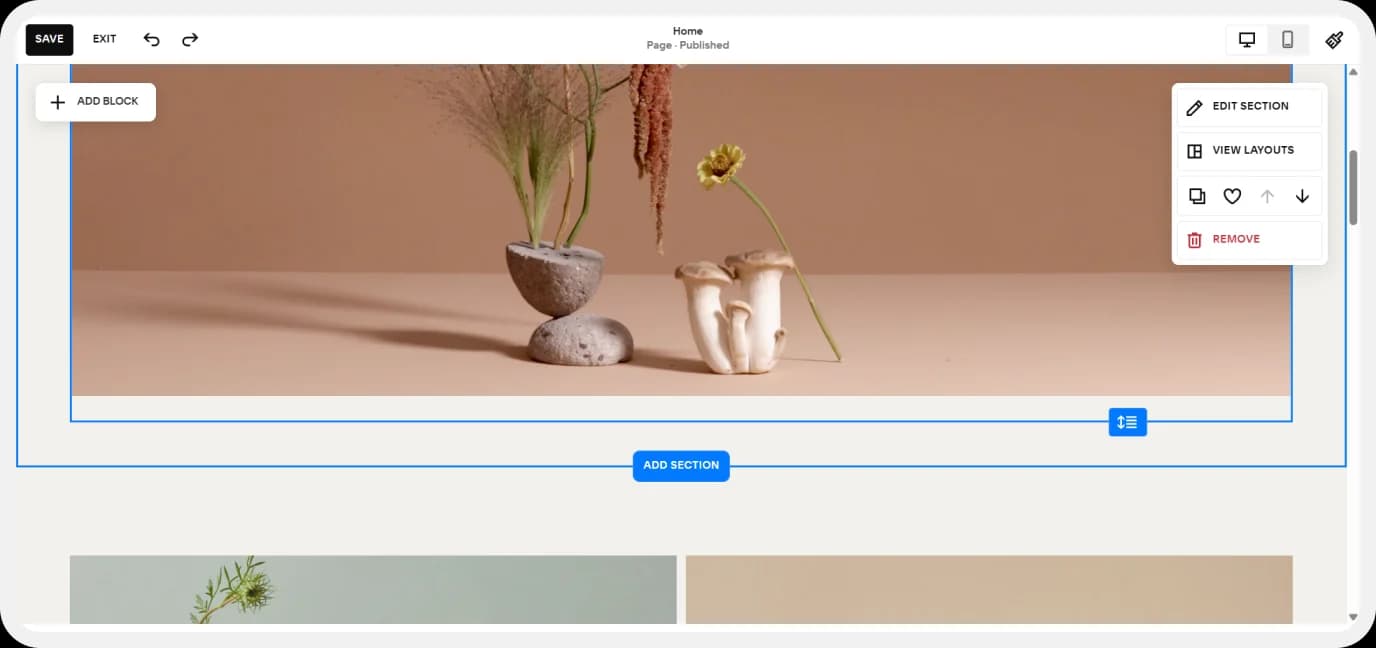
Task: Choose View Layouts from the section panel
Action: pyautogui.click(x=1250, y=151)
